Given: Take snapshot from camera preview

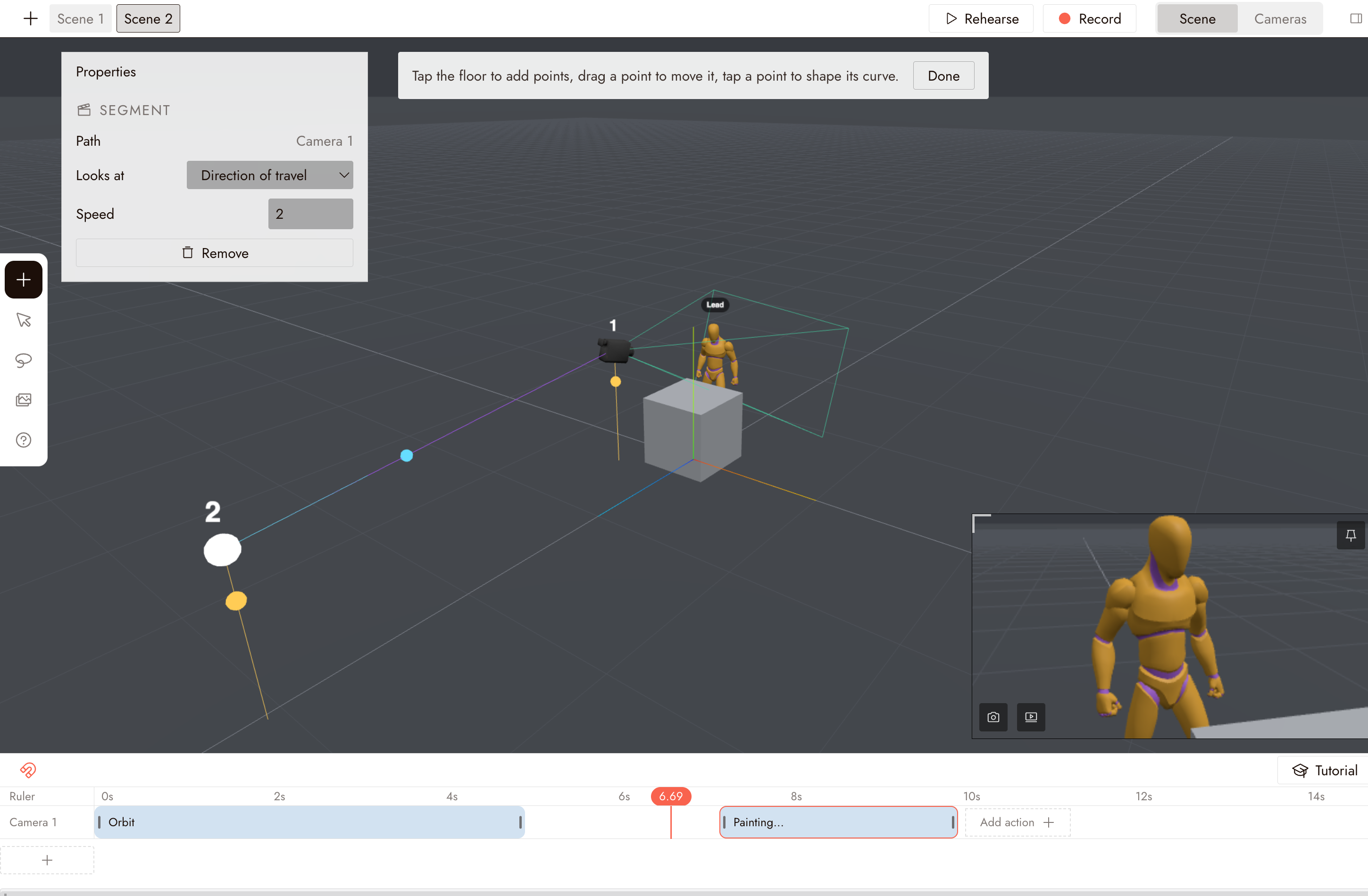Looking at the screenshot, I should point(993,717).
